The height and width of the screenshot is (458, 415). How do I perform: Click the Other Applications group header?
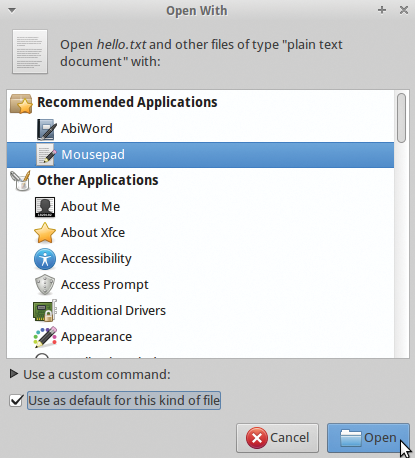click(98, 180)
